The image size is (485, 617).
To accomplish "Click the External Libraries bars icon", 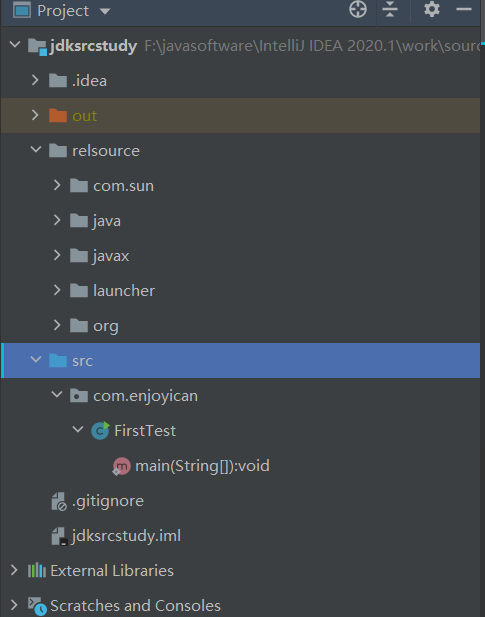I will tap(37, 570).
